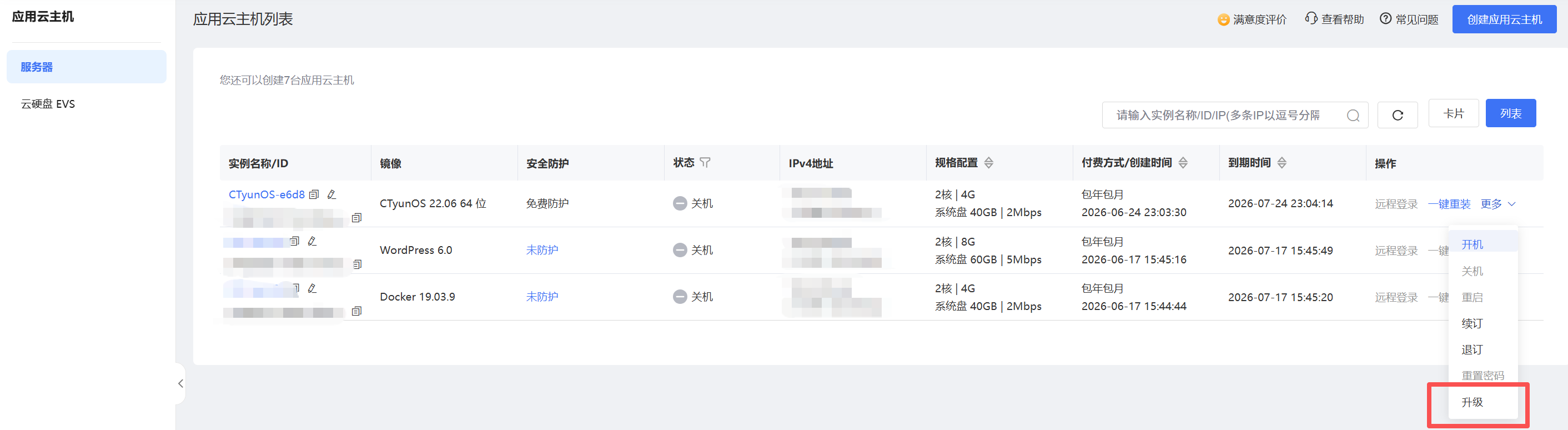Image resolution: width=1568 pixels, height=430 pixels.
Task: Sort by 付费方式/创建时间 column arrows
Action: click(x=1183, y=163)
